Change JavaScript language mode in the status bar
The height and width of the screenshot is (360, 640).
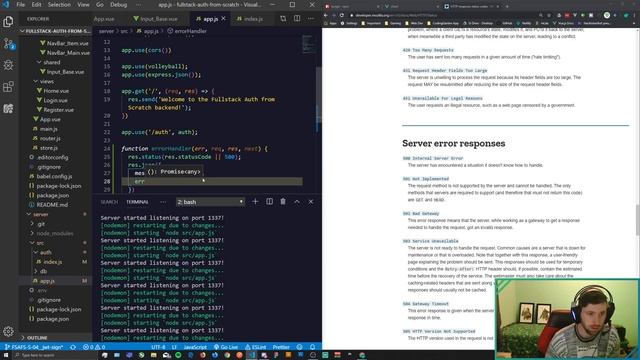[x=195, y=347]
